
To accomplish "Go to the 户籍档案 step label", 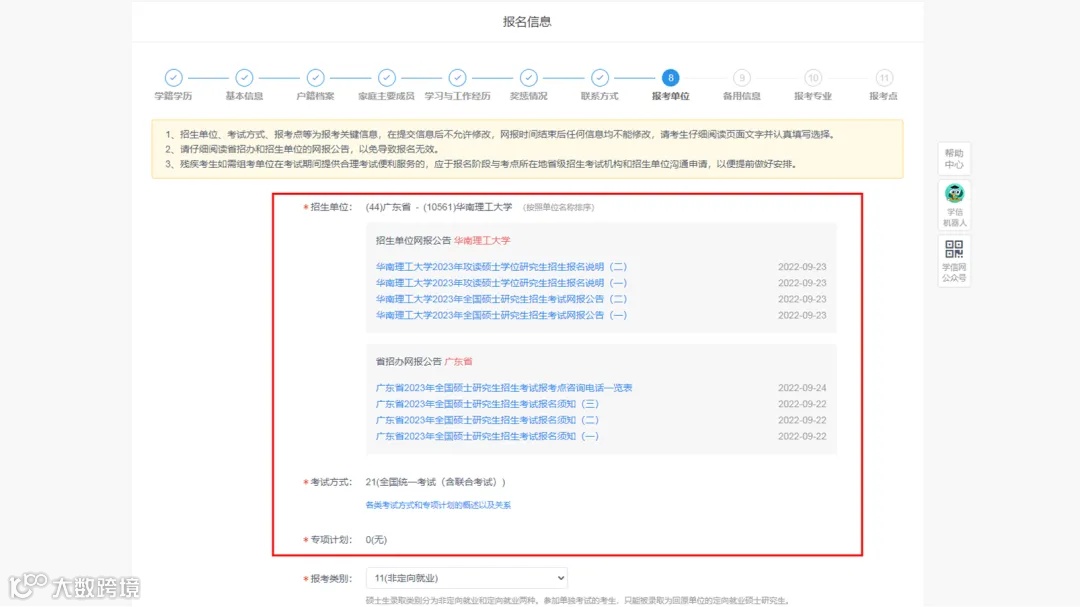I will (x=315, y=96).
